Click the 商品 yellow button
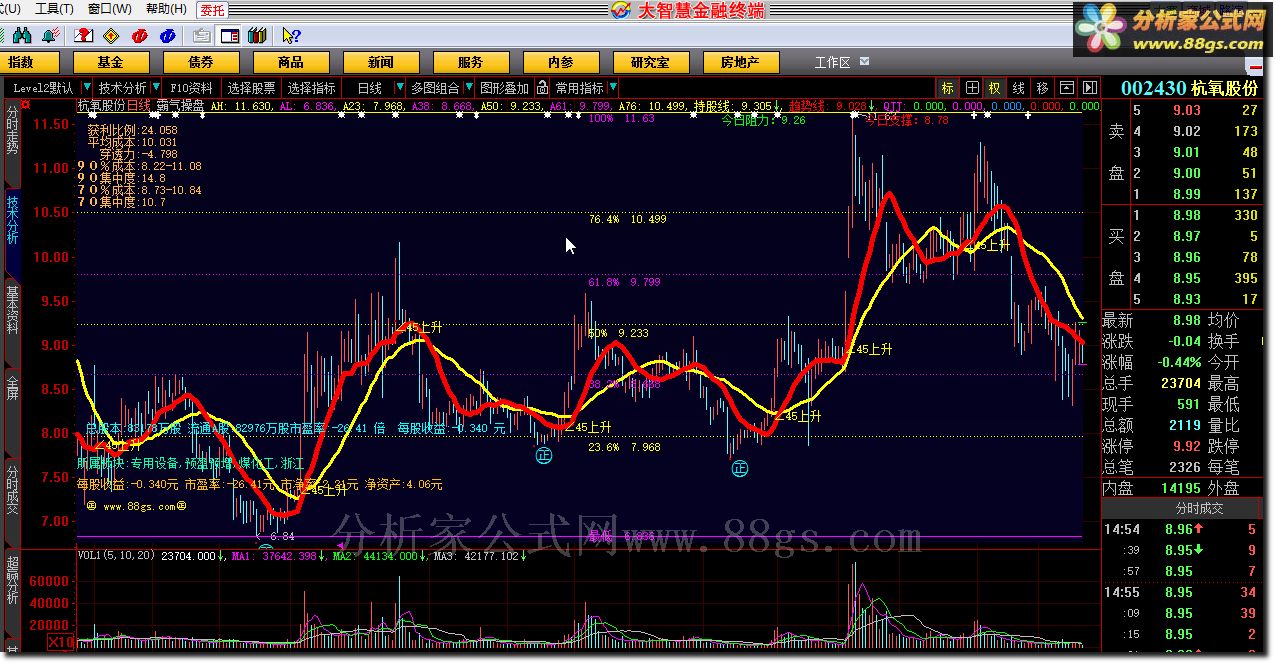 290,62
